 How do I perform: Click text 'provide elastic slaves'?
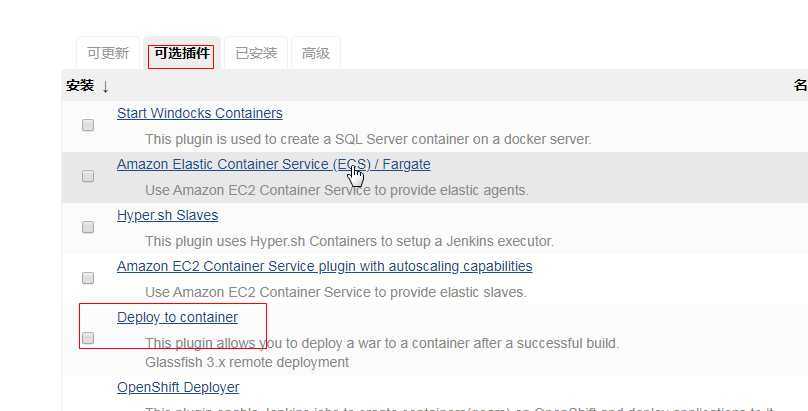point(458,292)
